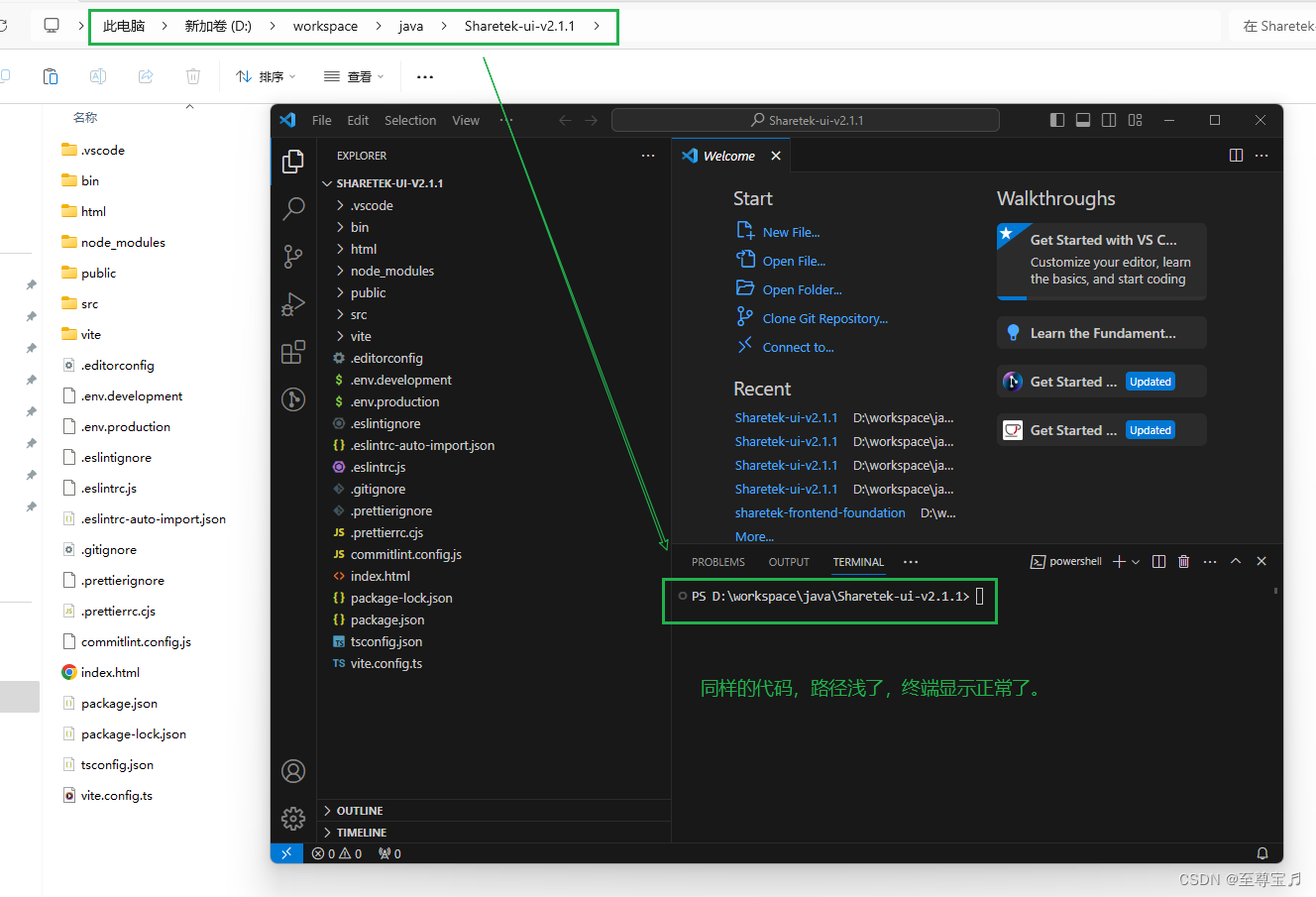Click the notifications bell in status bar

pyautogui.click(x=1262, y=853)
